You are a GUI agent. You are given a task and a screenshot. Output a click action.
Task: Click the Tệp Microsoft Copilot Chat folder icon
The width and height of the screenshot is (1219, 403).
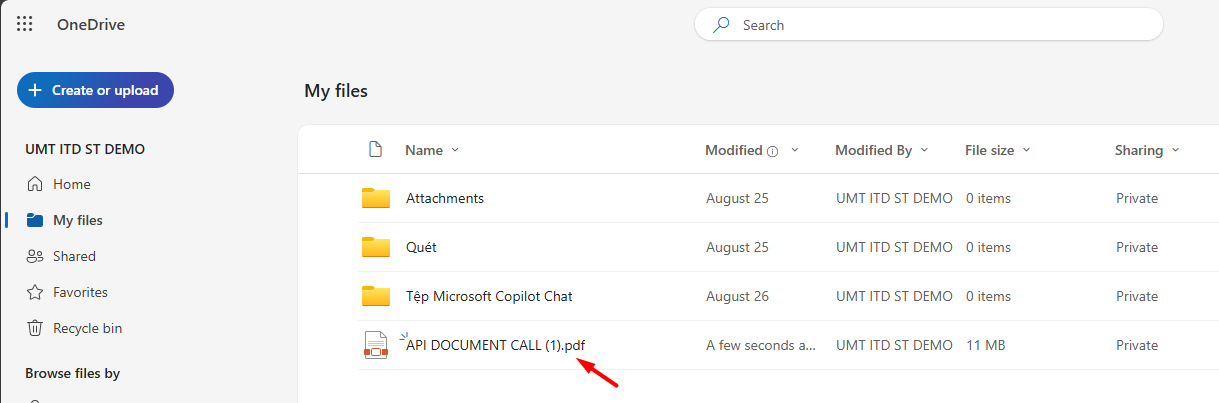(x=376, y=296)
